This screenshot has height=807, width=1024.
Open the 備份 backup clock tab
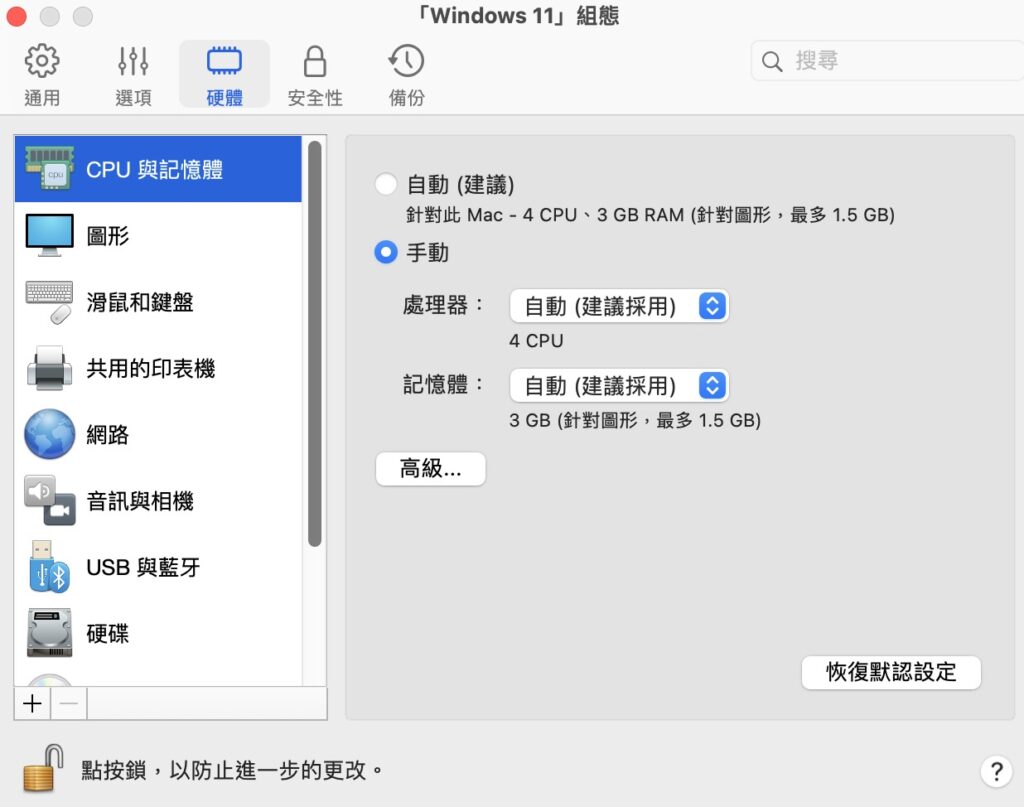click(x=406, y=74)
